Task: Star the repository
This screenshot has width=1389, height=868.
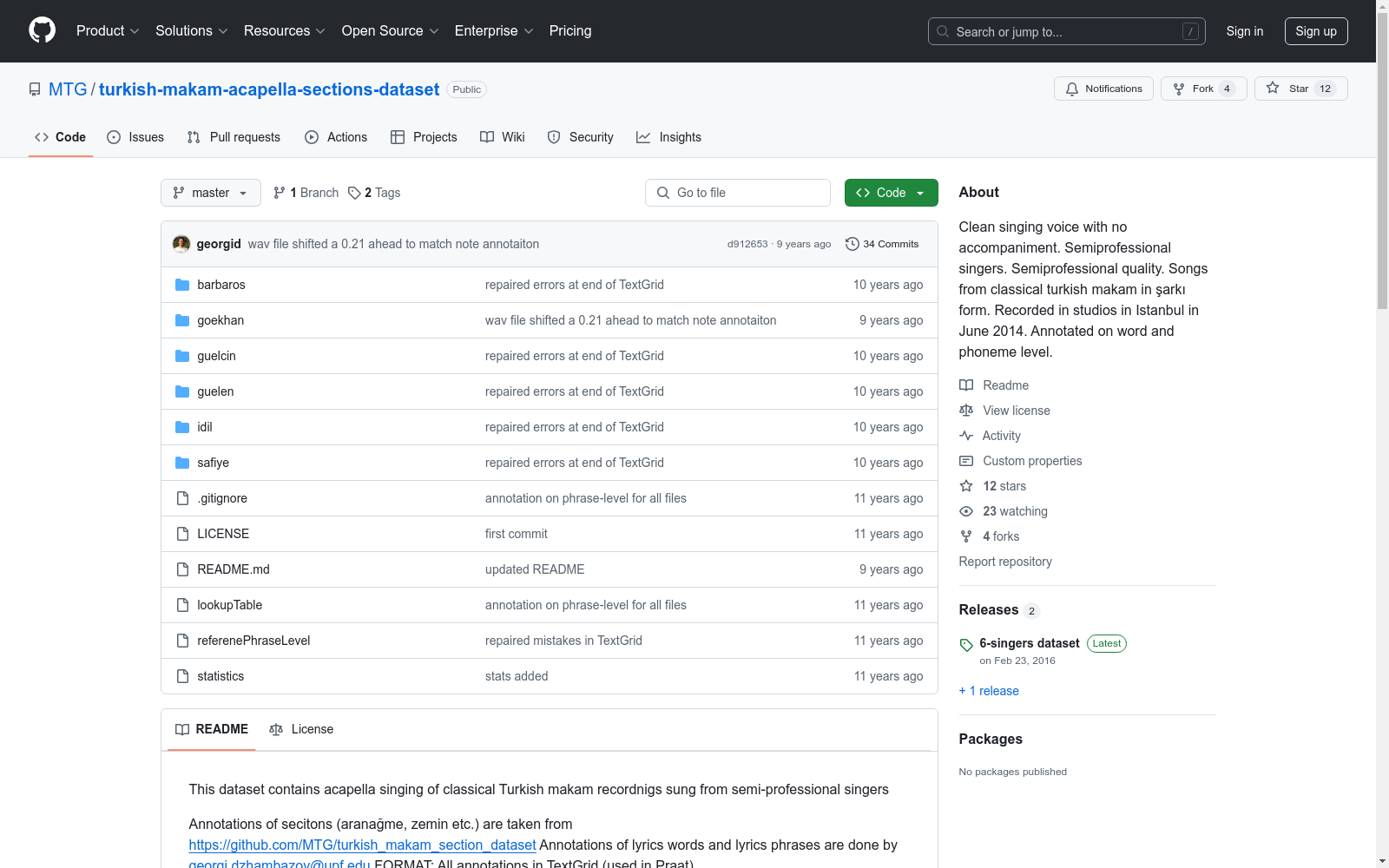Action: click(1300, 89)
